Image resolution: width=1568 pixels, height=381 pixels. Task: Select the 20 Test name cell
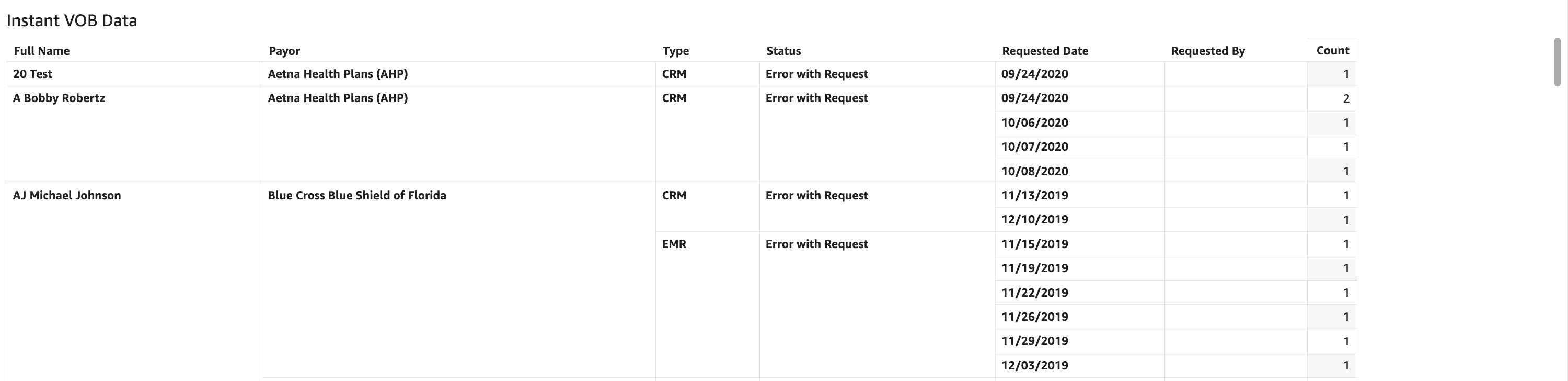[33, 74]
